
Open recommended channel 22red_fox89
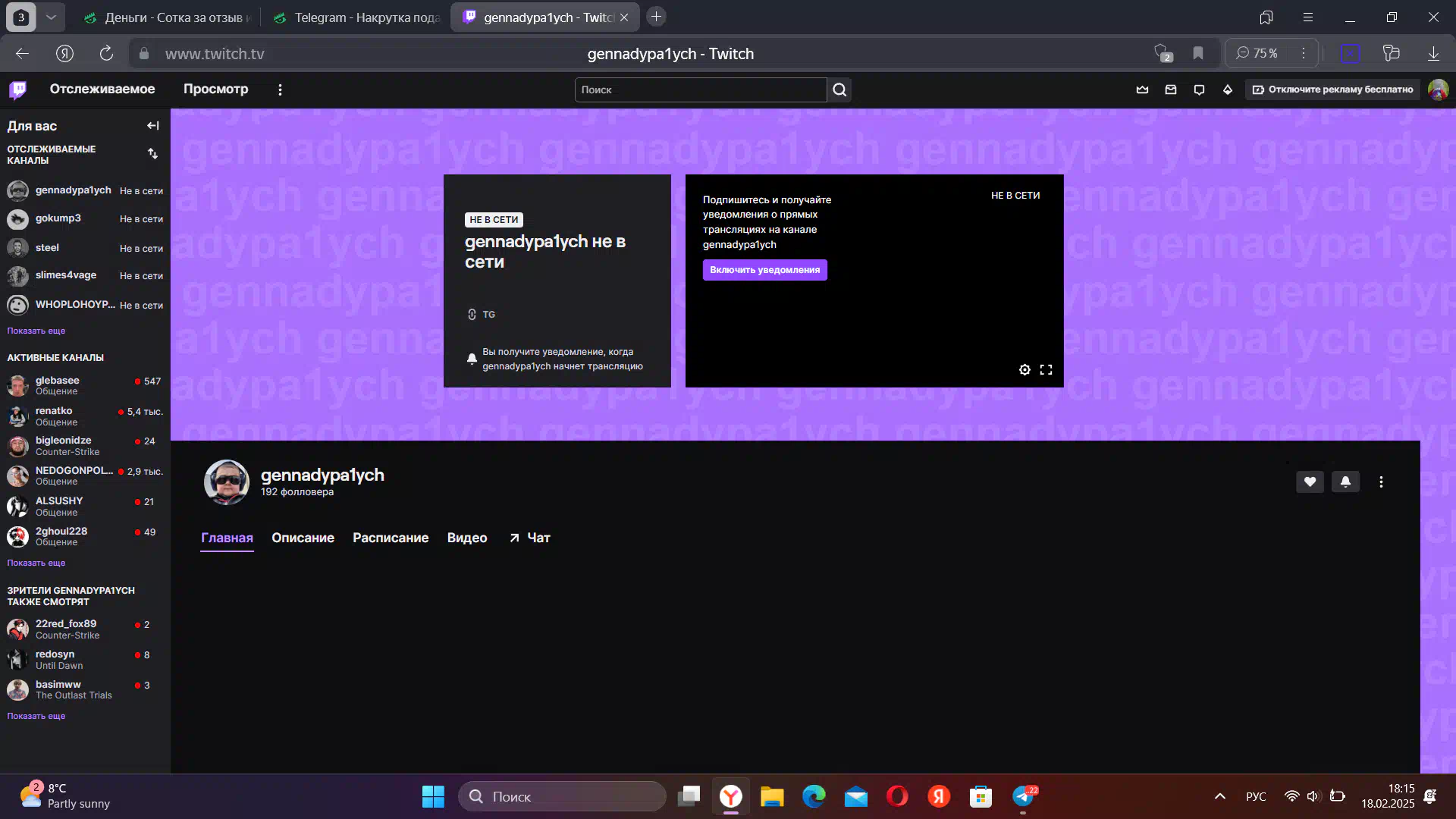point(85,629)
